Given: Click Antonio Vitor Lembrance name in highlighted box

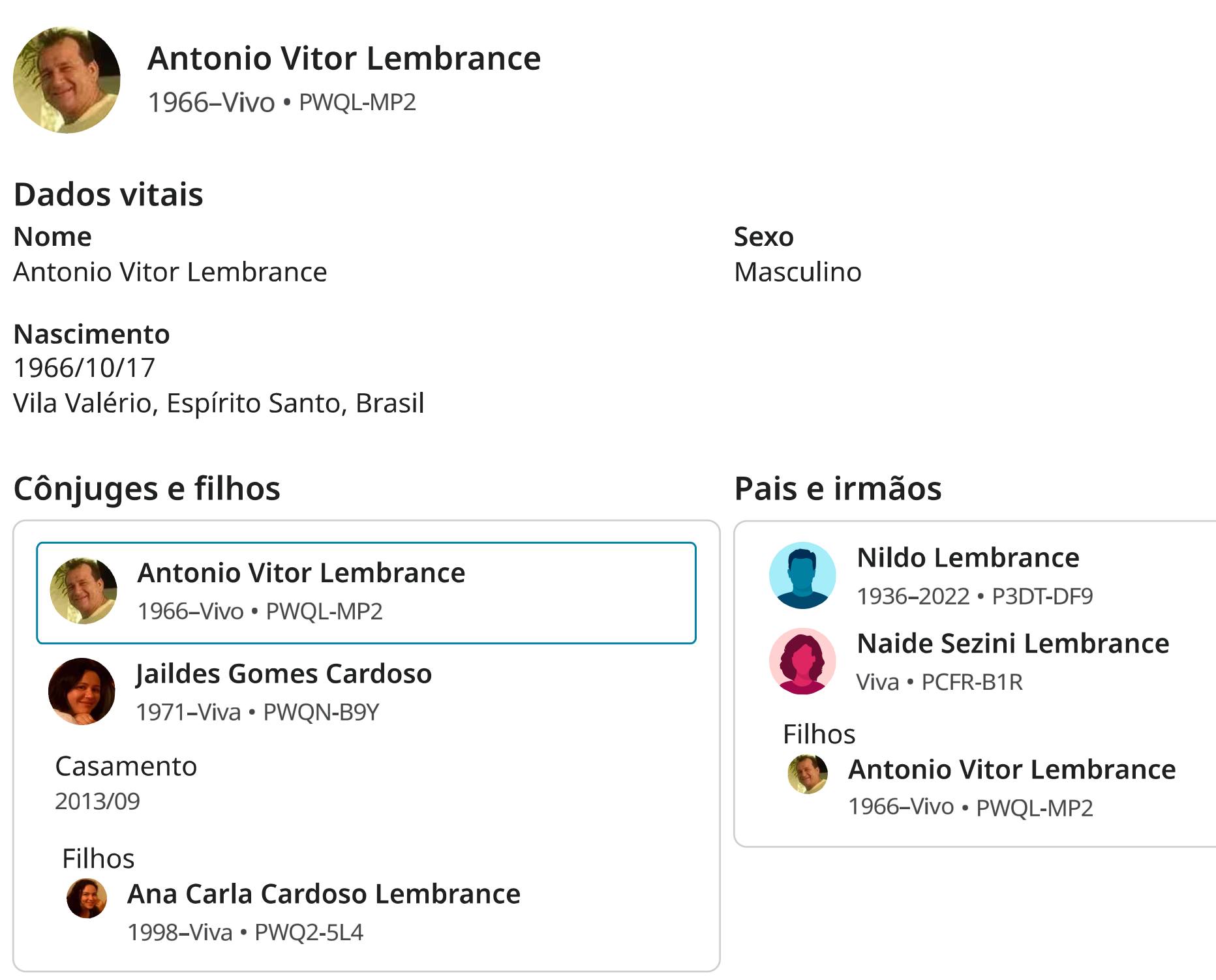Looking at the screenshot, I should click(301, 573).
